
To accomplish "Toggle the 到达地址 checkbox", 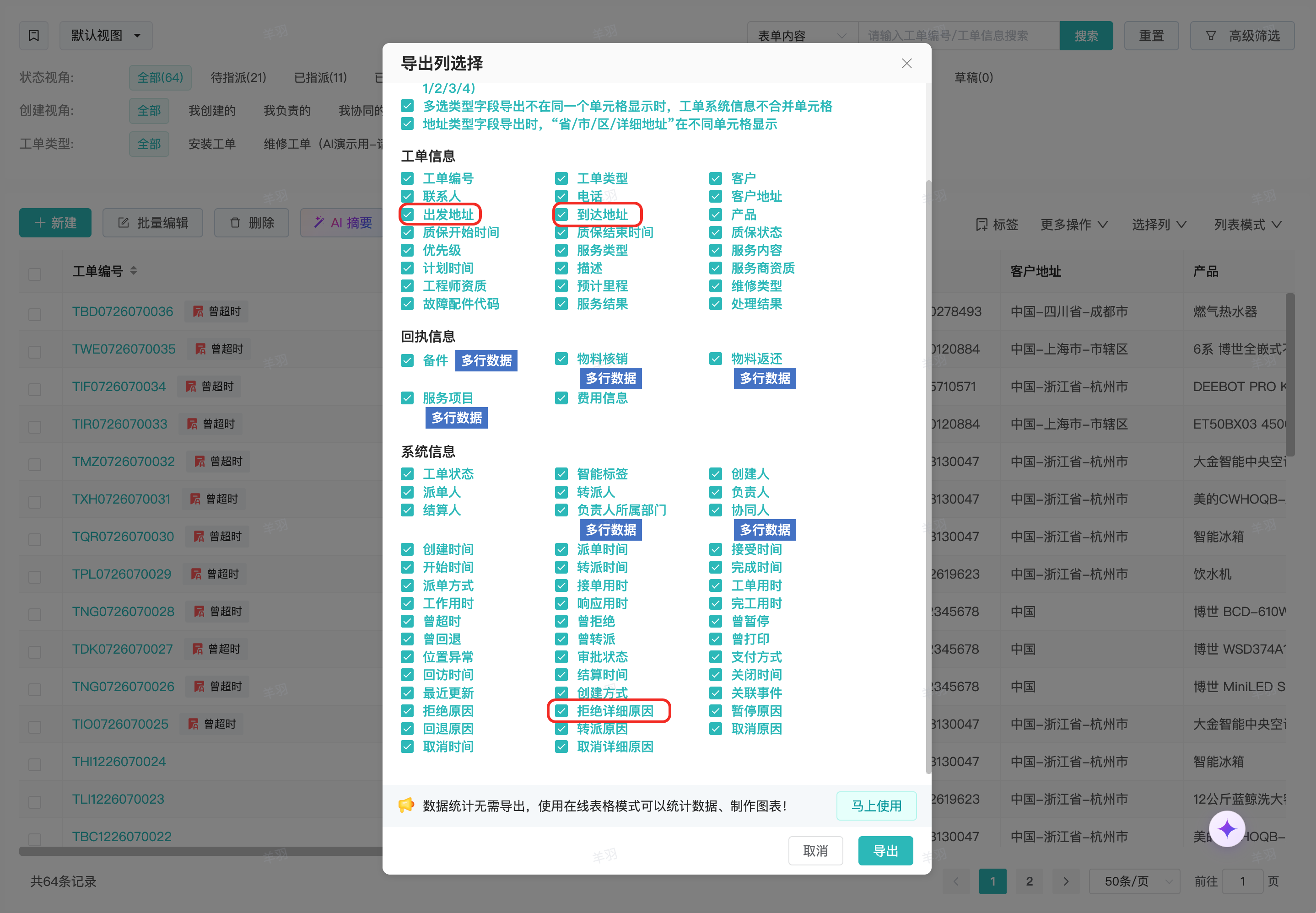I will (561, 215).
